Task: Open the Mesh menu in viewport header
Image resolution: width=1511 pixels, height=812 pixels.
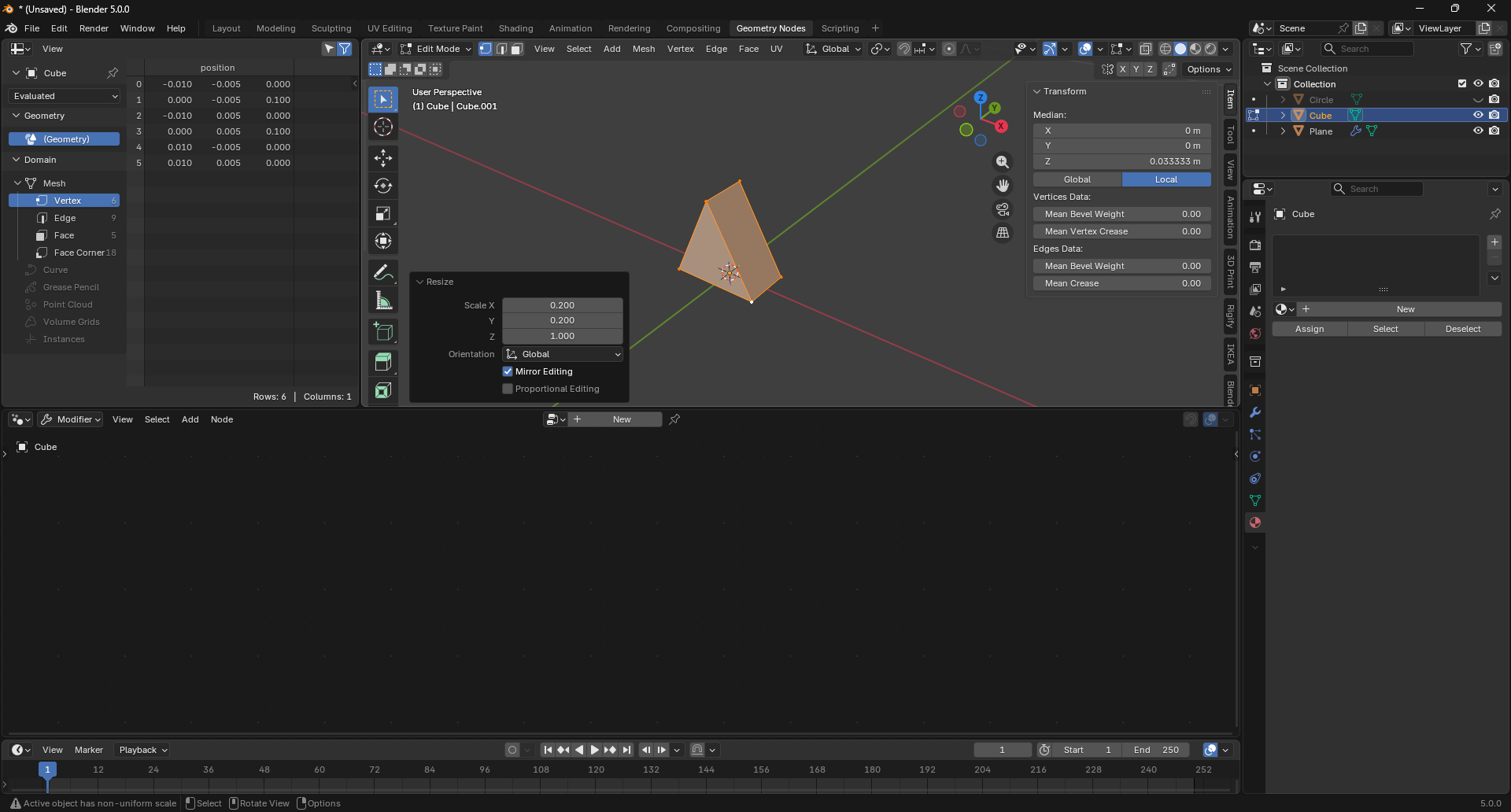Action: 643,49
